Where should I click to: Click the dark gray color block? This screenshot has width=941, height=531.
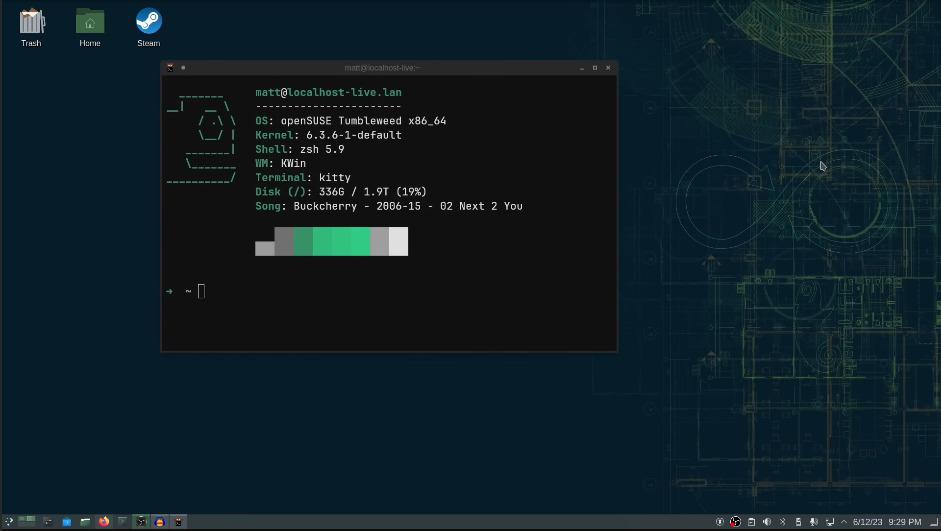pos(284,241)
